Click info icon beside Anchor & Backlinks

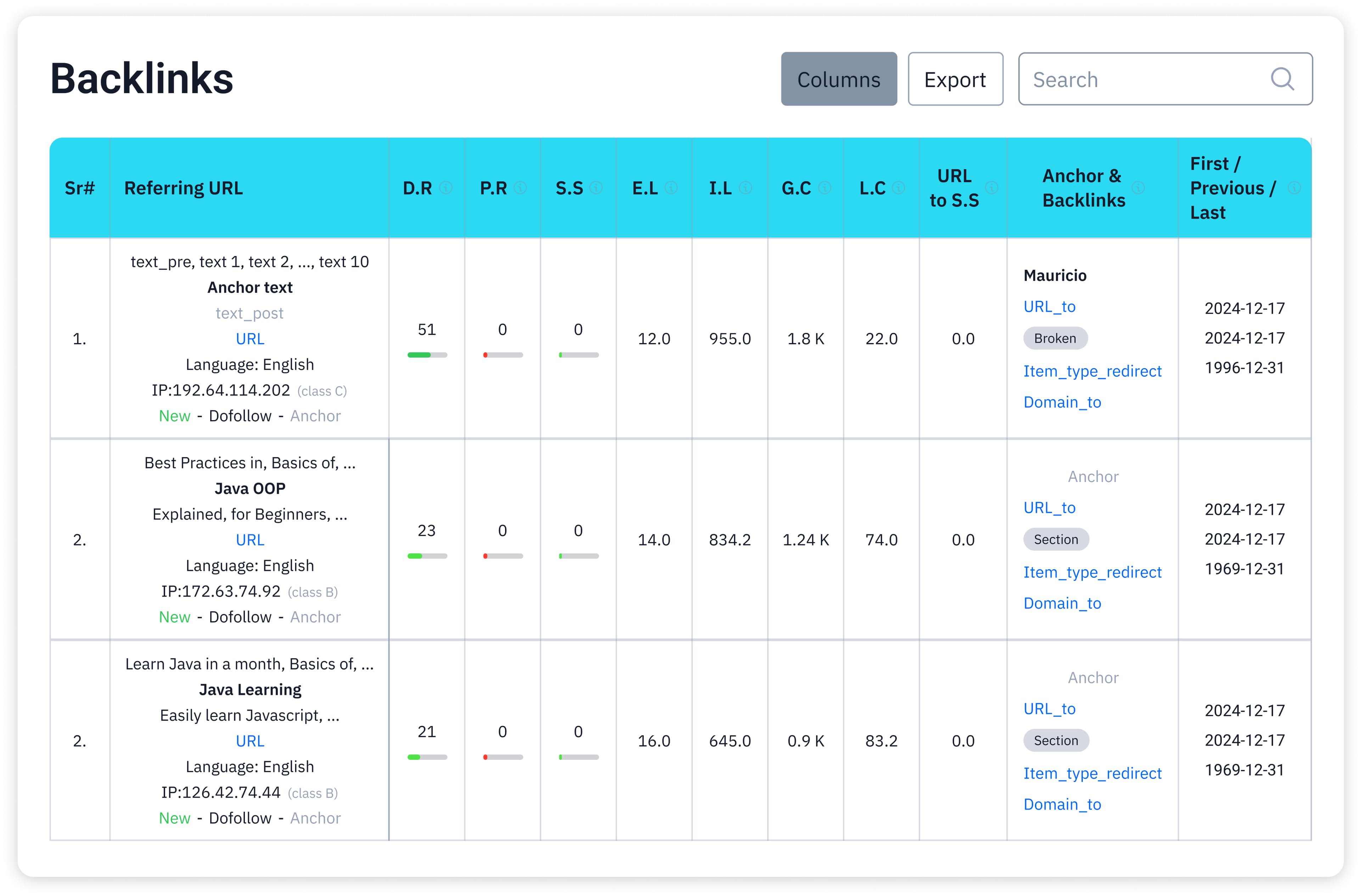tap(1138, 187)
